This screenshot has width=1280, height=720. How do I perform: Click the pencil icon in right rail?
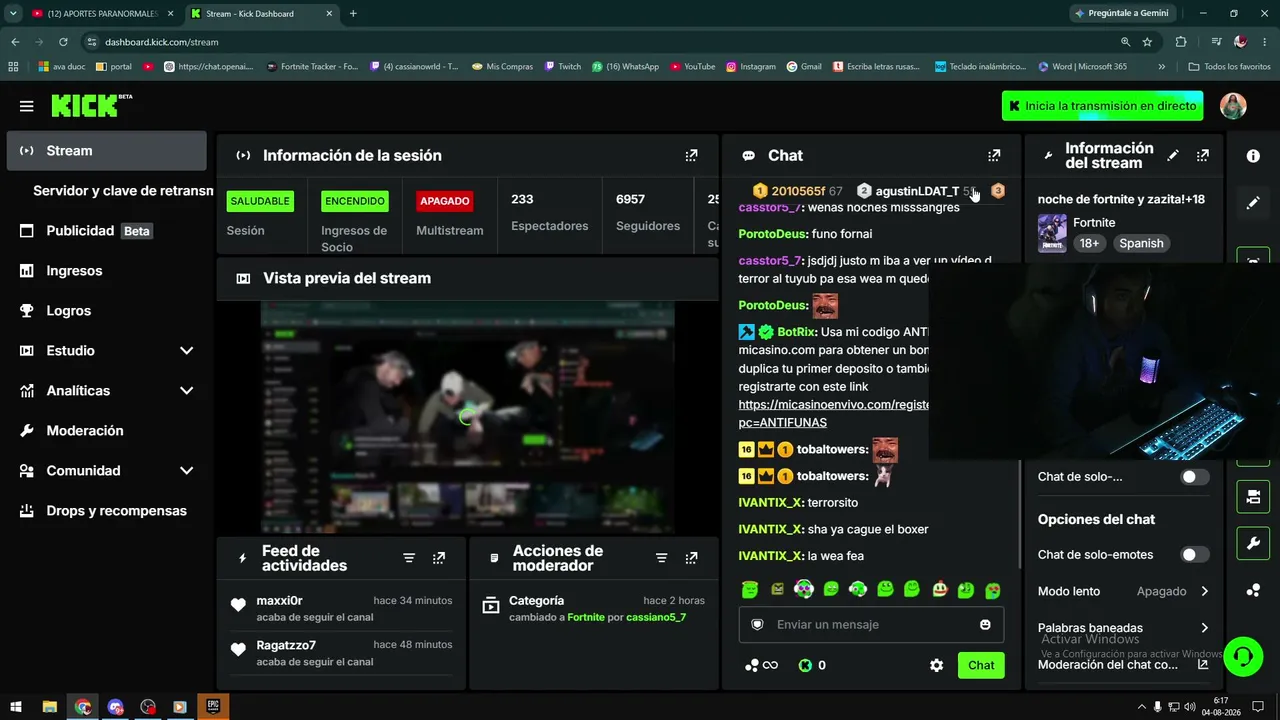1253,202
